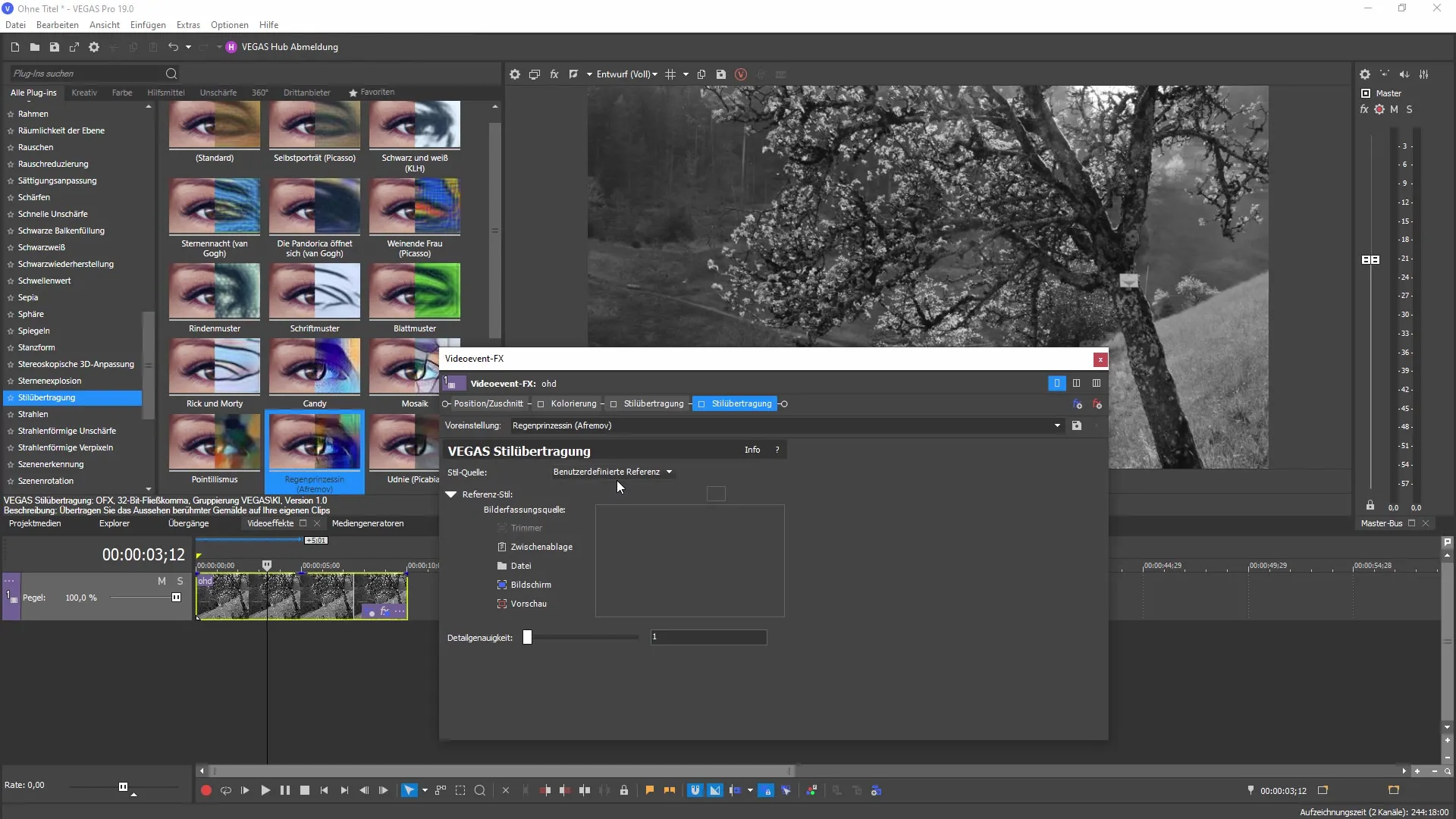Capture reference style from Vorschau
The width and height of the screenshot is (1456, 819).
tap(522, 604)
